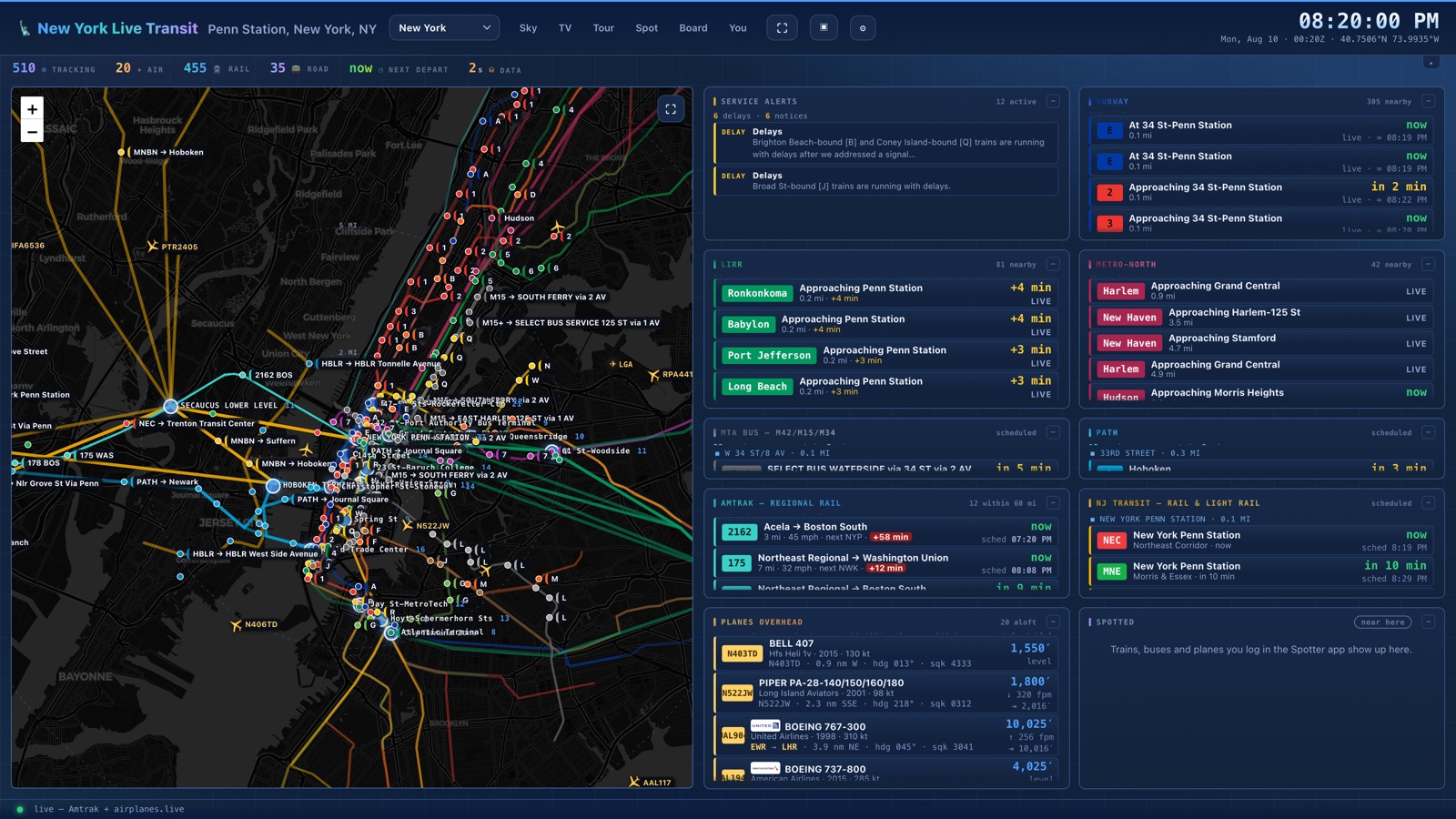Image resolution: width=1456 pixels, height=819 pixels.
Task: Collapse the MTA Bus panel
Action: click(1053, 432)
